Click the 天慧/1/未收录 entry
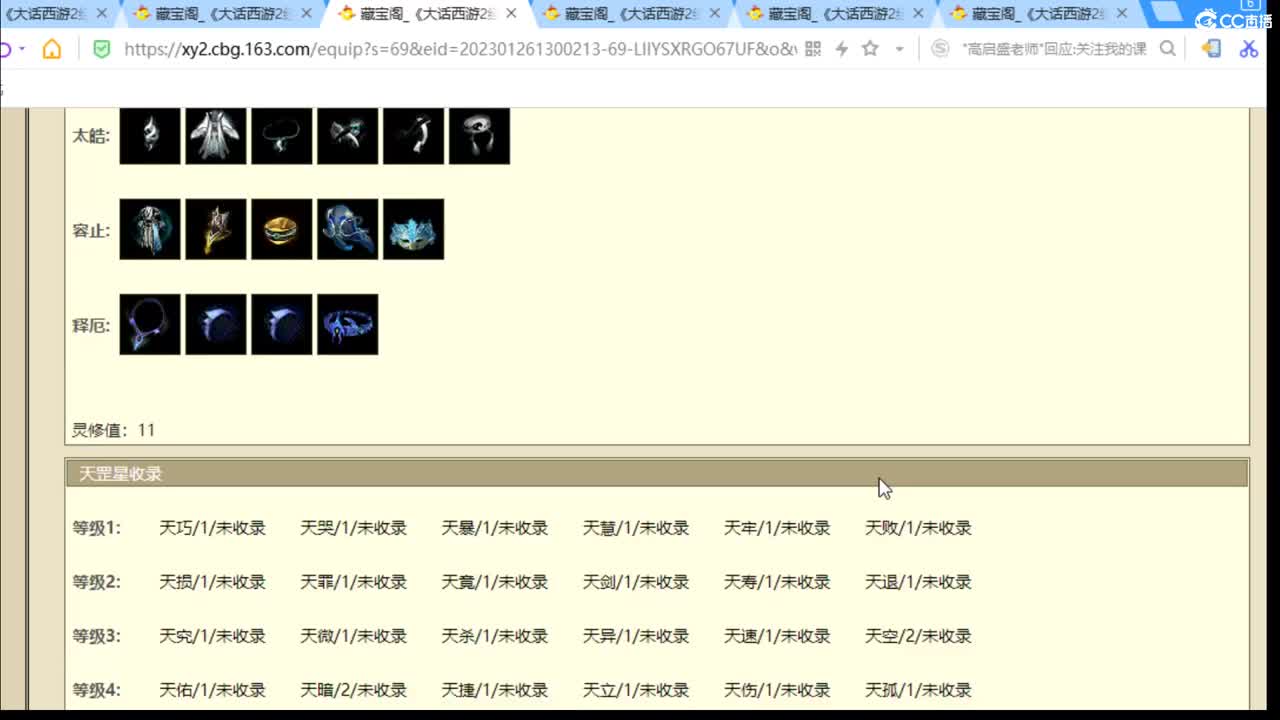This screenshot has height=720, width=1280. pos(636,528)
